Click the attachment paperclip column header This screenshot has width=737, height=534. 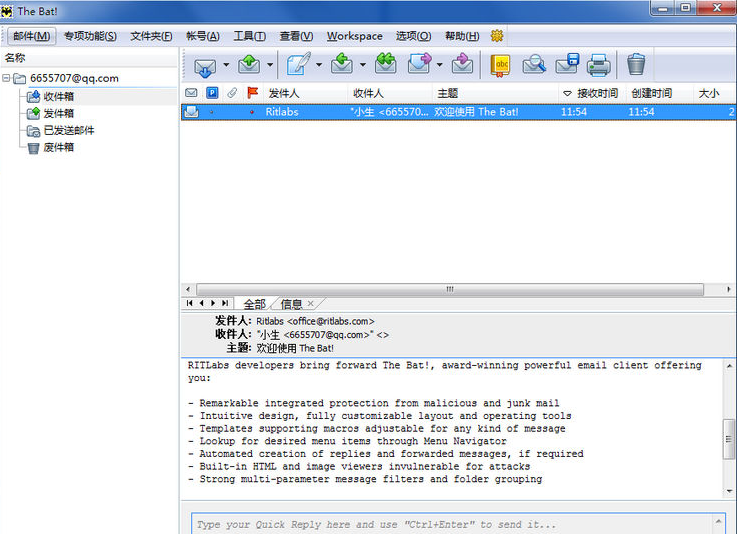point(232,93)
